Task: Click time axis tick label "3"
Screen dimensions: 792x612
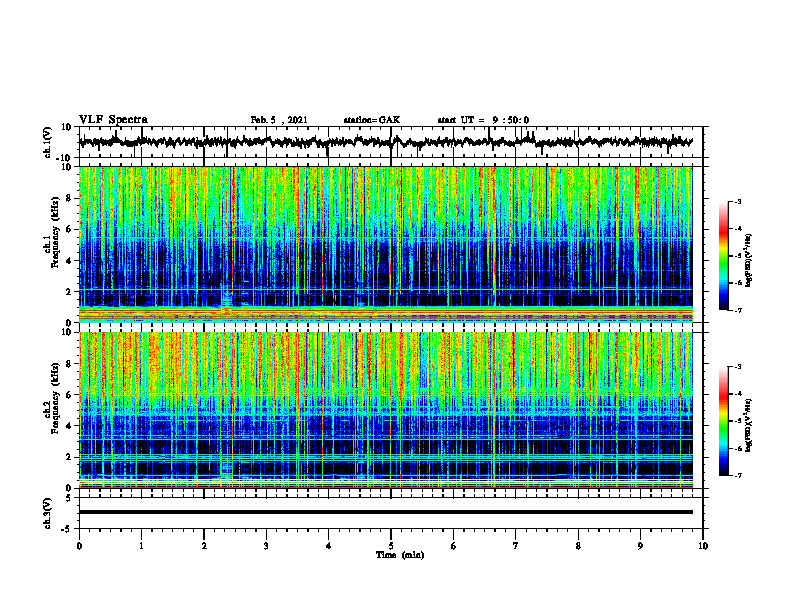Action: point(266,546)
